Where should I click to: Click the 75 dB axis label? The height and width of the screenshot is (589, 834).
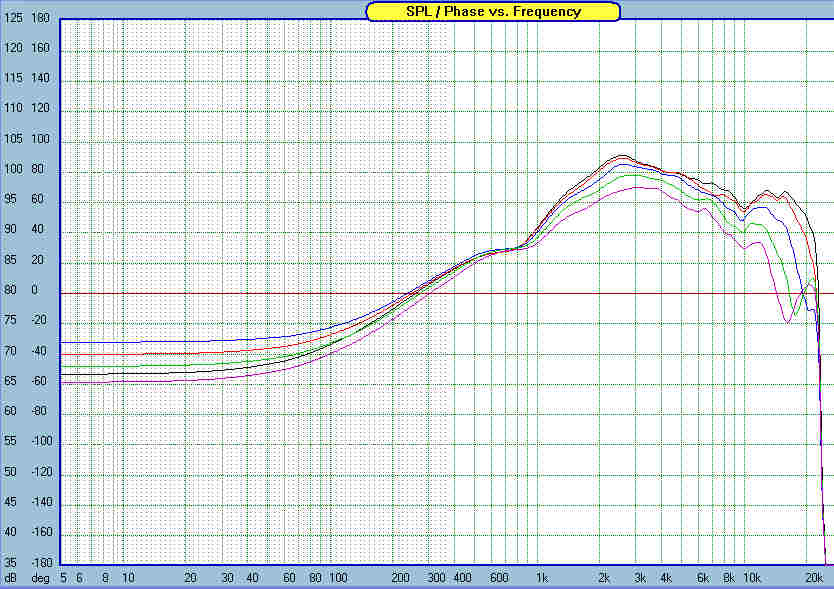(x=10, y=321)
